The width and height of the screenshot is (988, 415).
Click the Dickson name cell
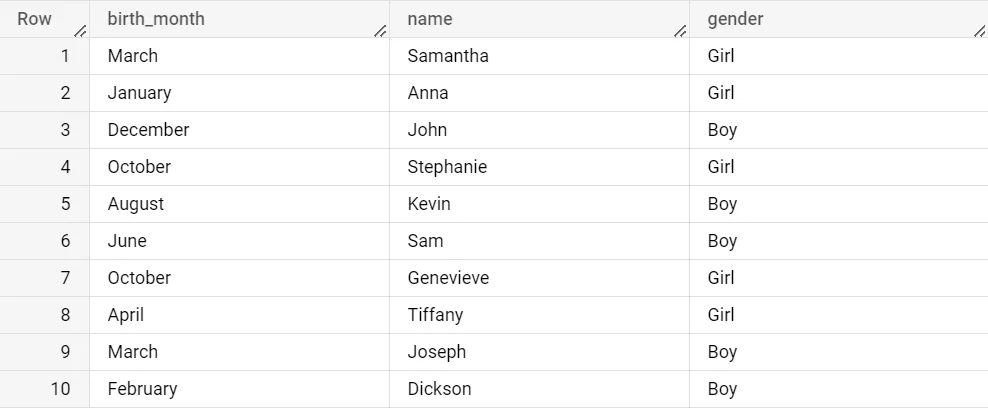pyautogui.click(x=439, y=389)
